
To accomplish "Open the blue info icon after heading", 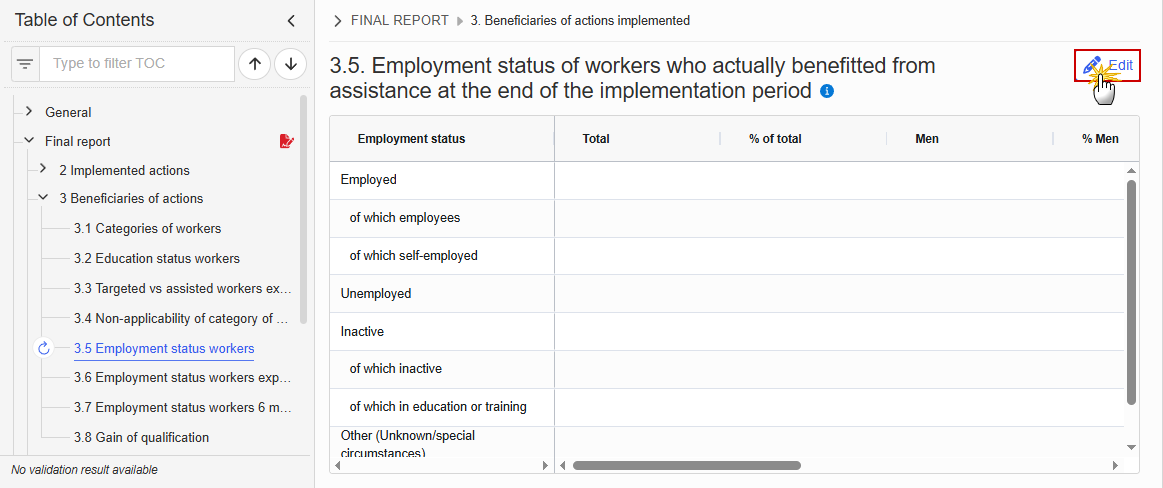I will point(827,91).
